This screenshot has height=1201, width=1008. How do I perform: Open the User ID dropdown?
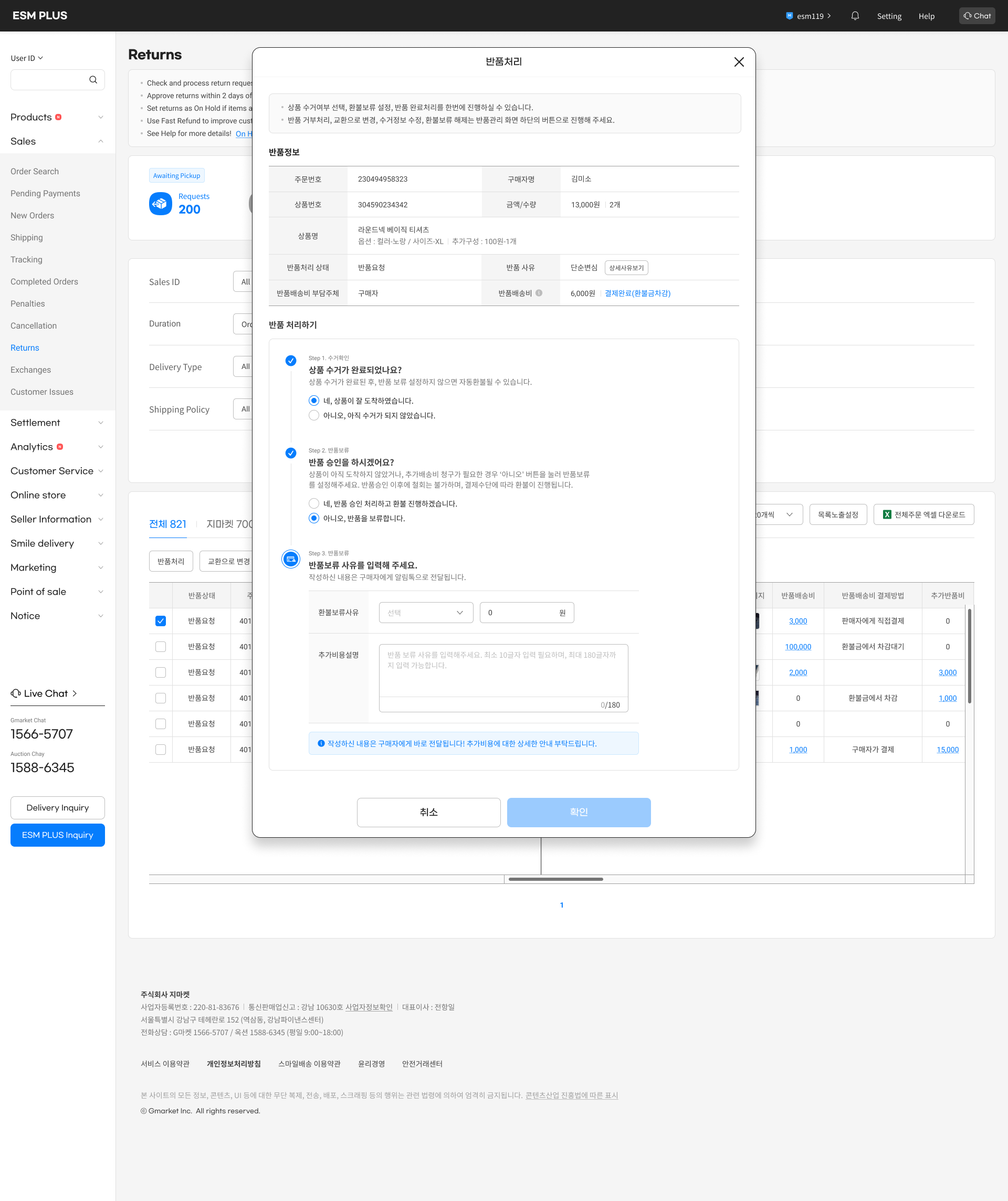point(27,58)
